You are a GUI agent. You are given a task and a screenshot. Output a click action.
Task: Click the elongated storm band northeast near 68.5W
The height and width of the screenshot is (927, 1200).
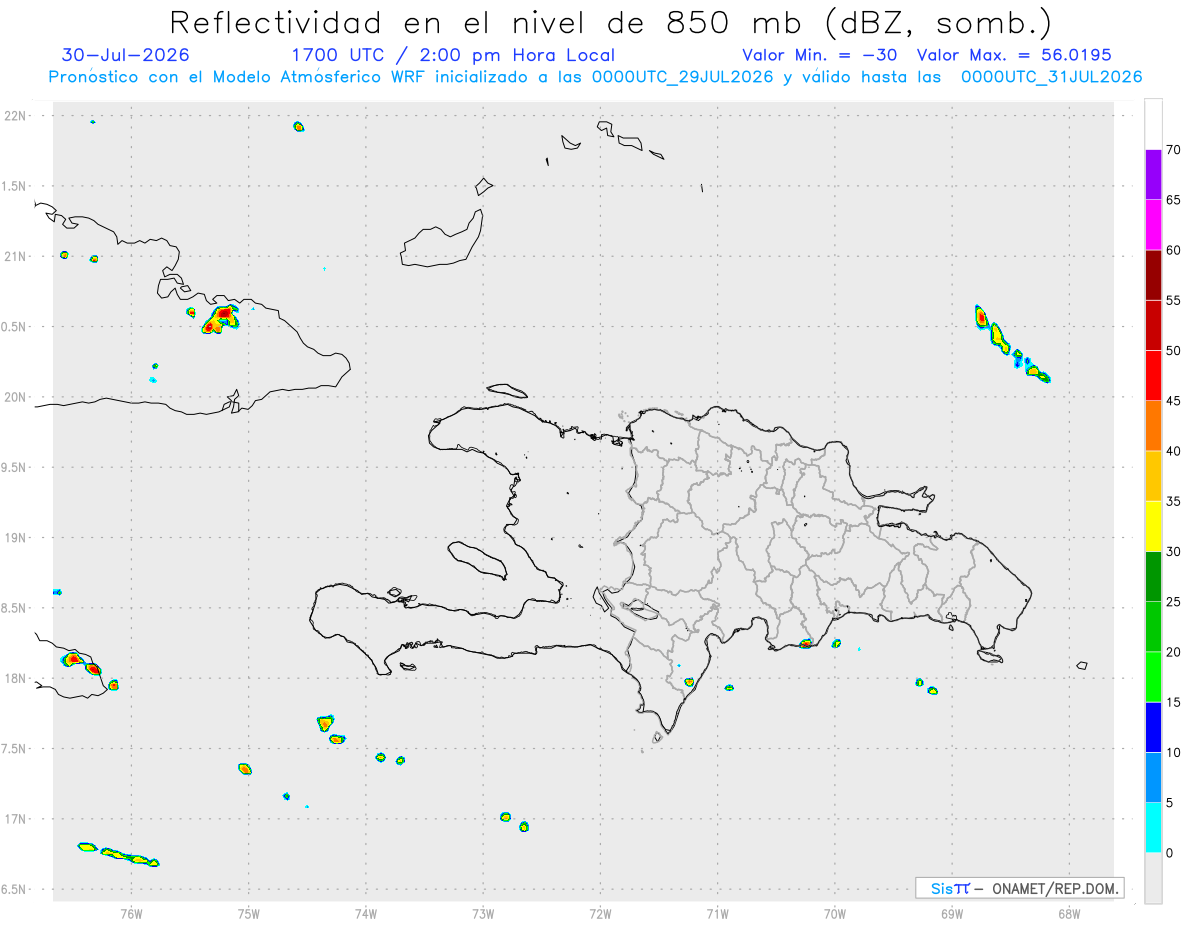(1010, 343)
